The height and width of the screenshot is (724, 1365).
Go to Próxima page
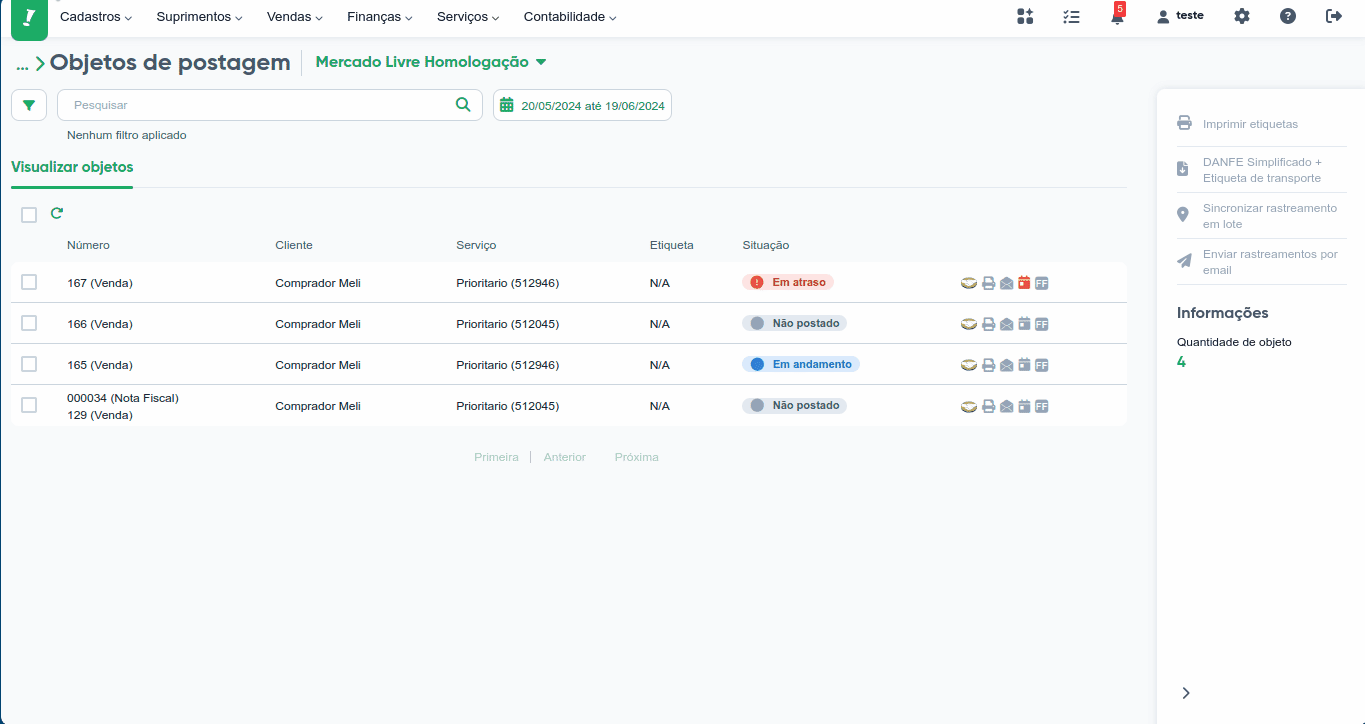(x=637, y=457)
